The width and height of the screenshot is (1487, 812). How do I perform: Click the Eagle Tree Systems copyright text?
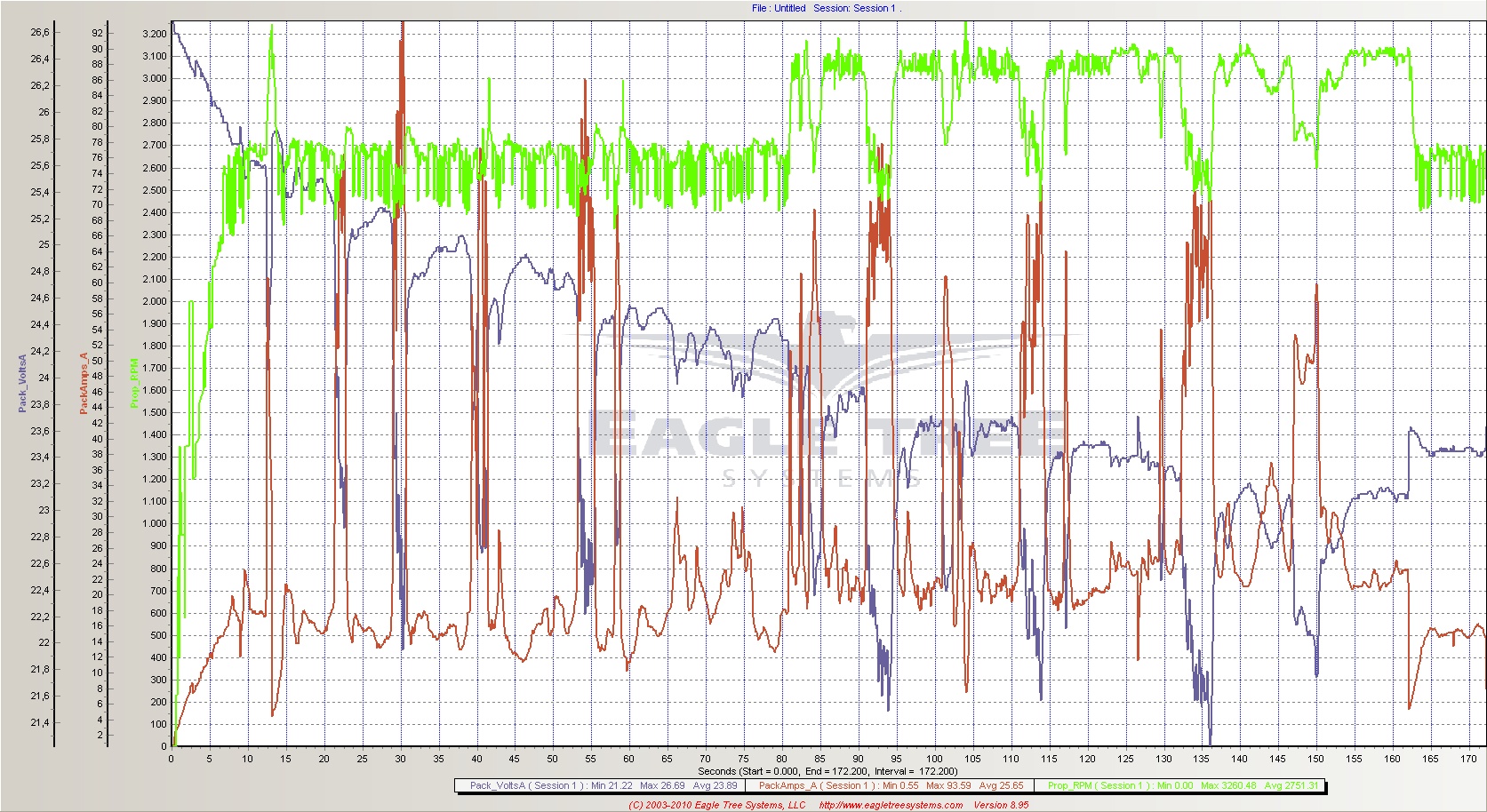tap(716, 805)
